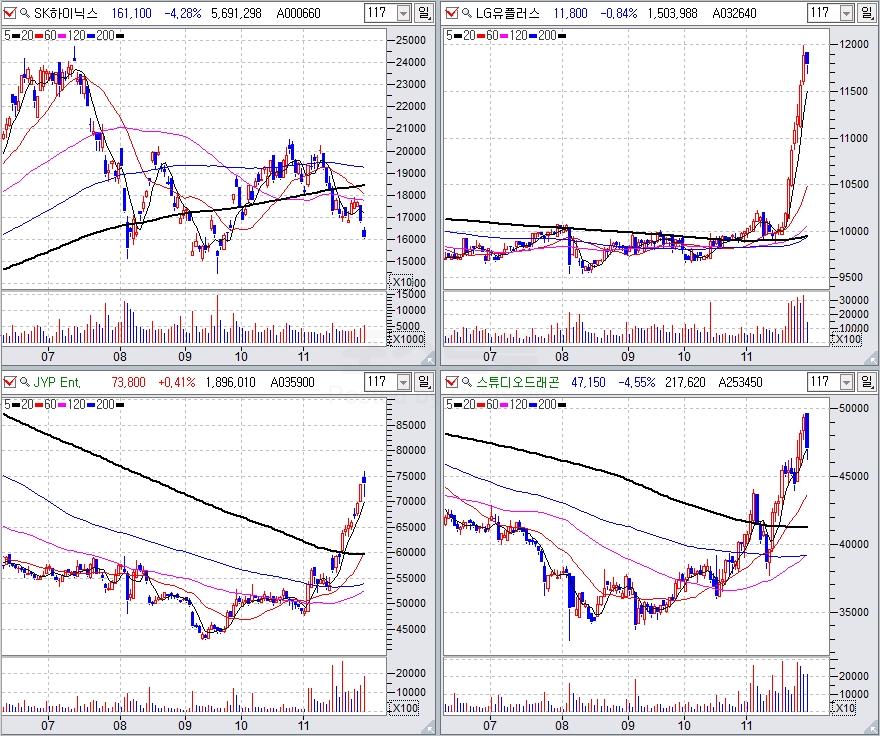880x736 pixels.
Task: Open the 117 dropdown on JYP Ent. chart
Action: click(x=403, y=381)
